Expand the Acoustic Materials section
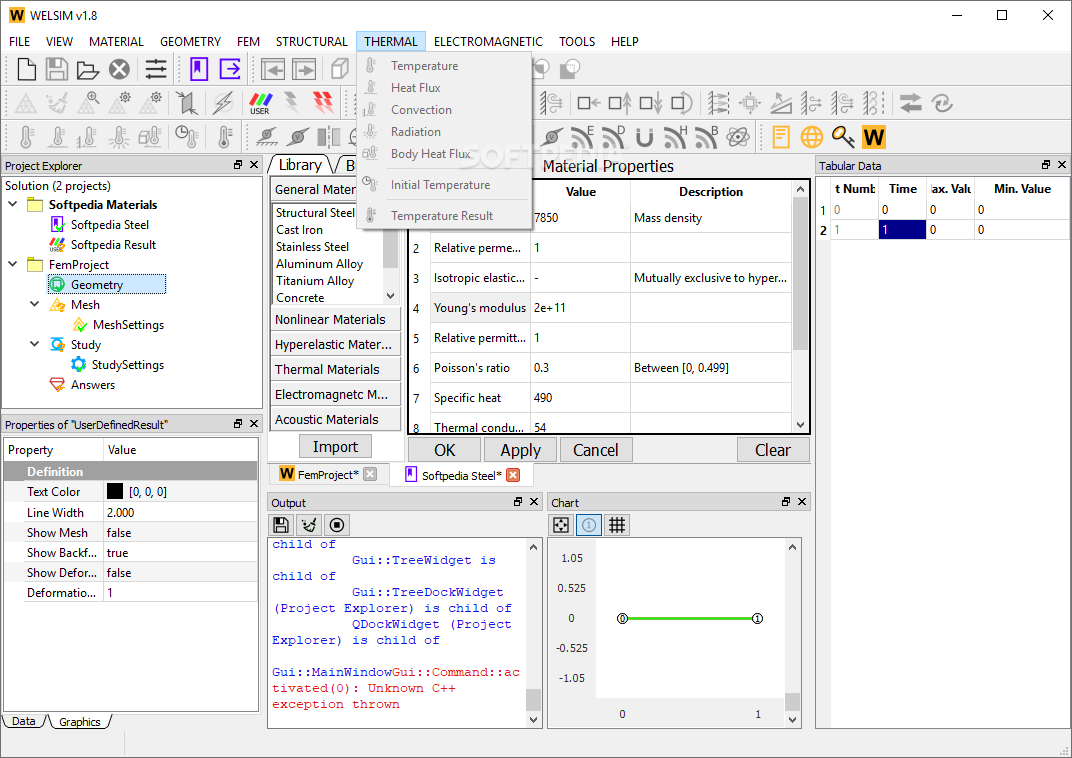Image resolution: width=1072 pixels, height=758 pixels. coord(335,420)
